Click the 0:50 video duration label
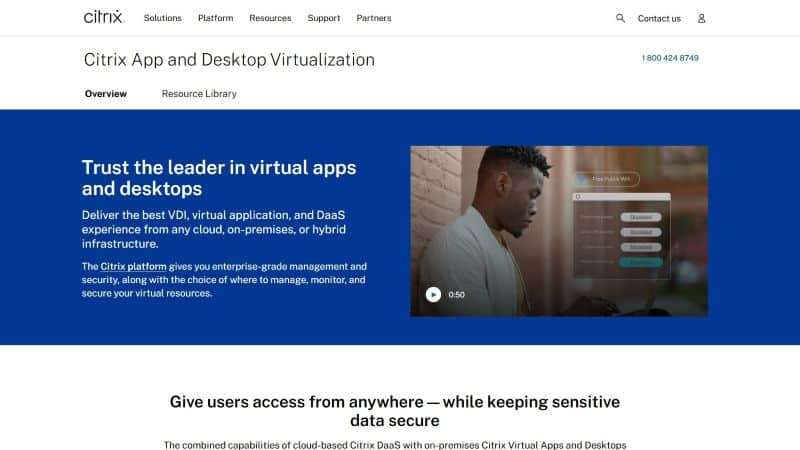 pos(456,294)
